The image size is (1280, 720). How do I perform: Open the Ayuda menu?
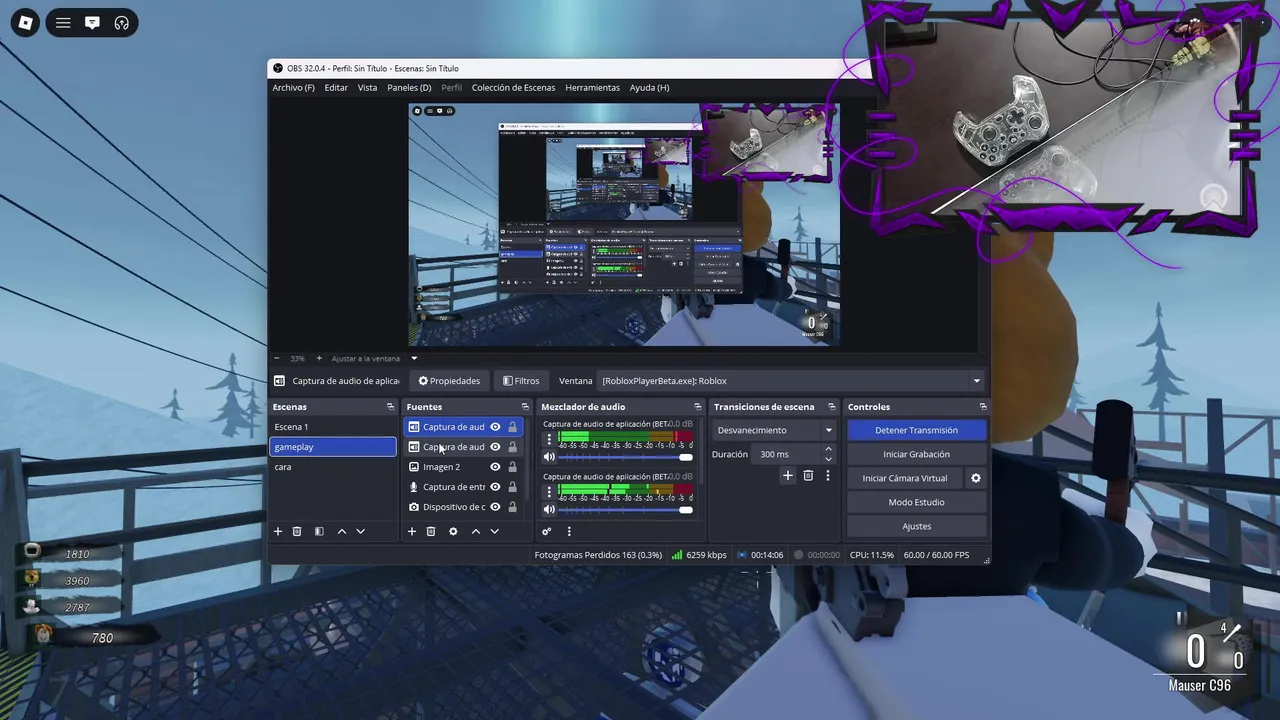[649, 87]
